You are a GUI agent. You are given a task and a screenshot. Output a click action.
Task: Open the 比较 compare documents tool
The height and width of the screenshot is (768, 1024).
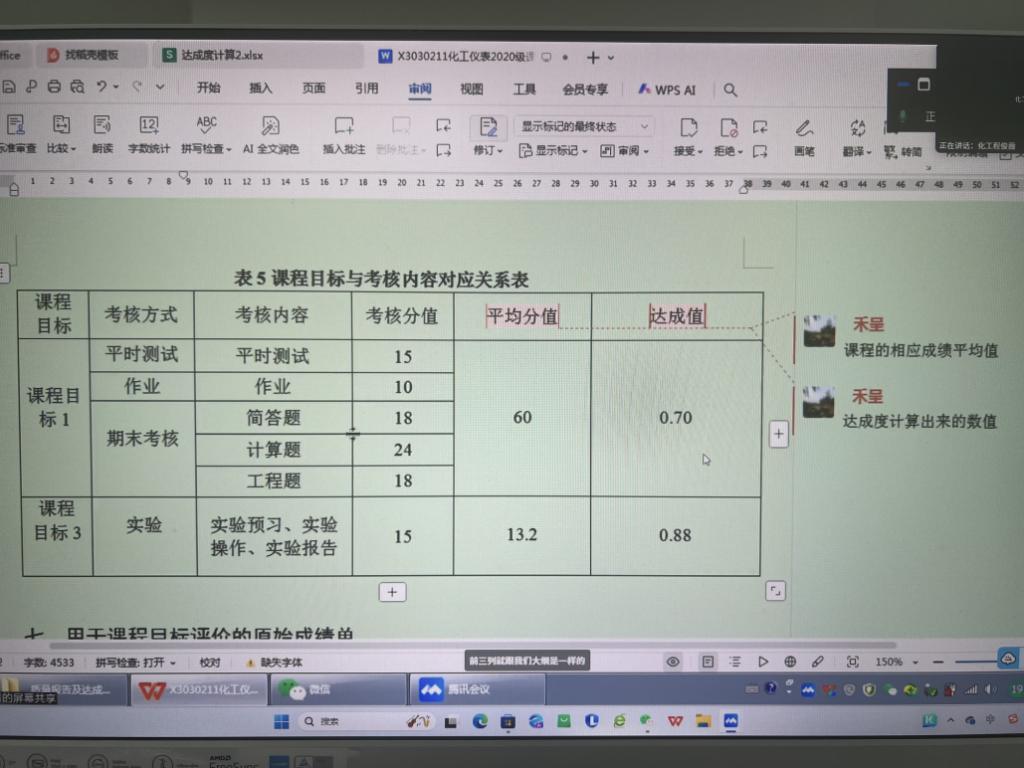[x=61, y=136]
